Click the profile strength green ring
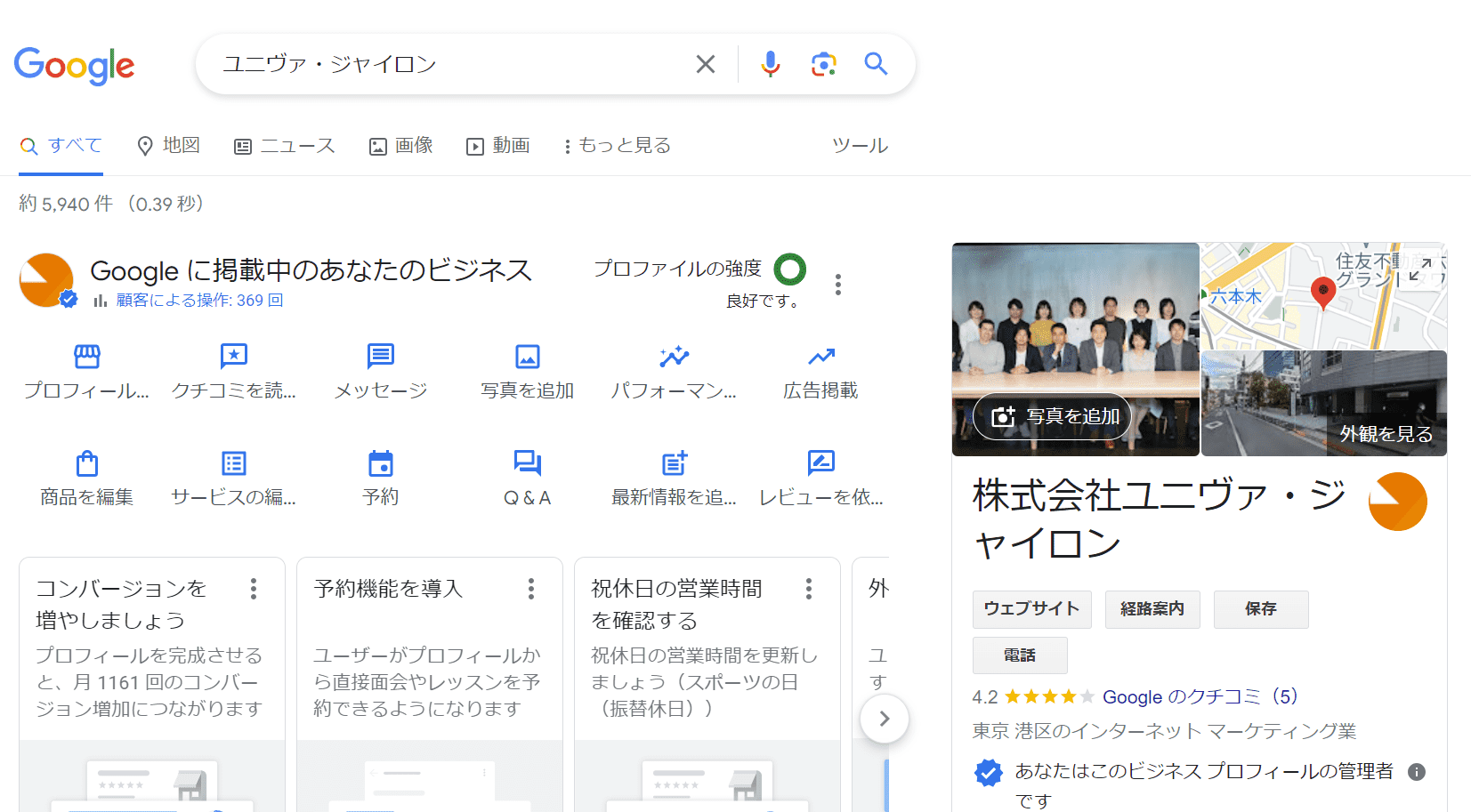Screen dimensions: 1471x812 (x=790, y=269)
